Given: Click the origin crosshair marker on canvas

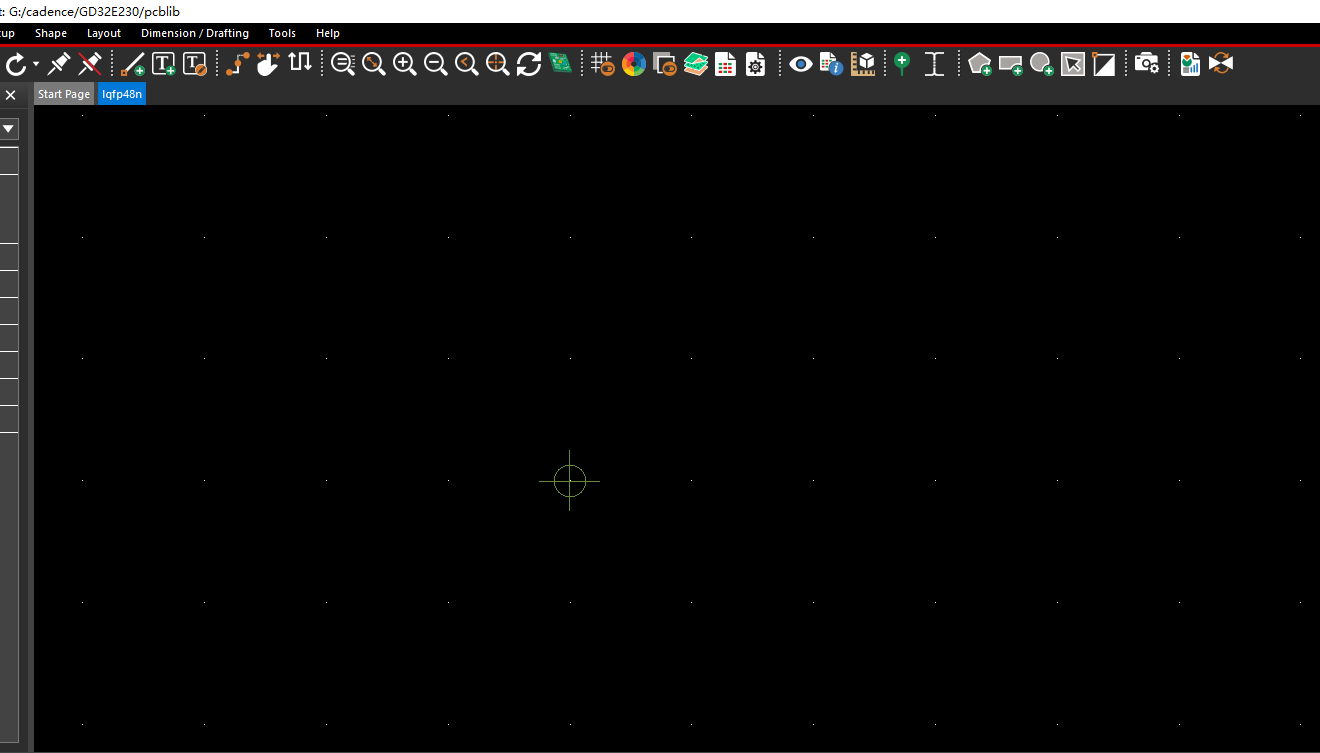Looking at the screenshot, I should [x=569, y=481].
